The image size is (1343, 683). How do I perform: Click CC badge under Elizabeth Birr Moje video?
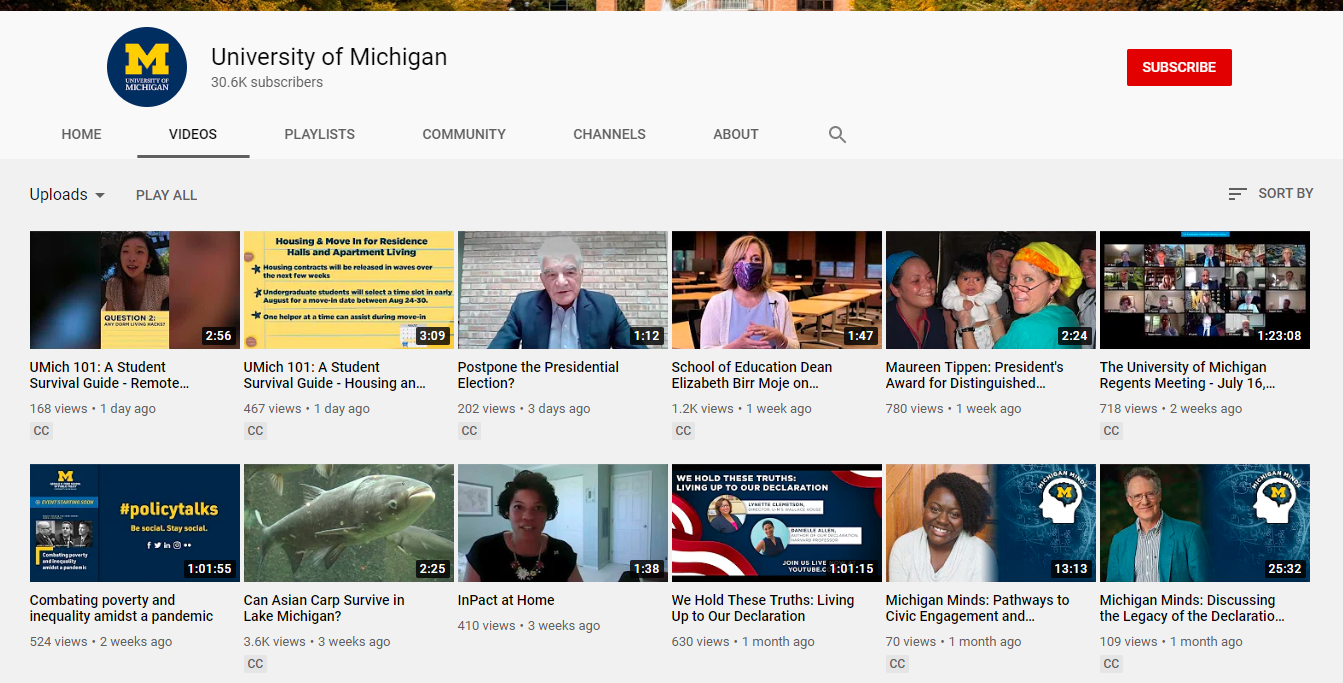(683, 431)
